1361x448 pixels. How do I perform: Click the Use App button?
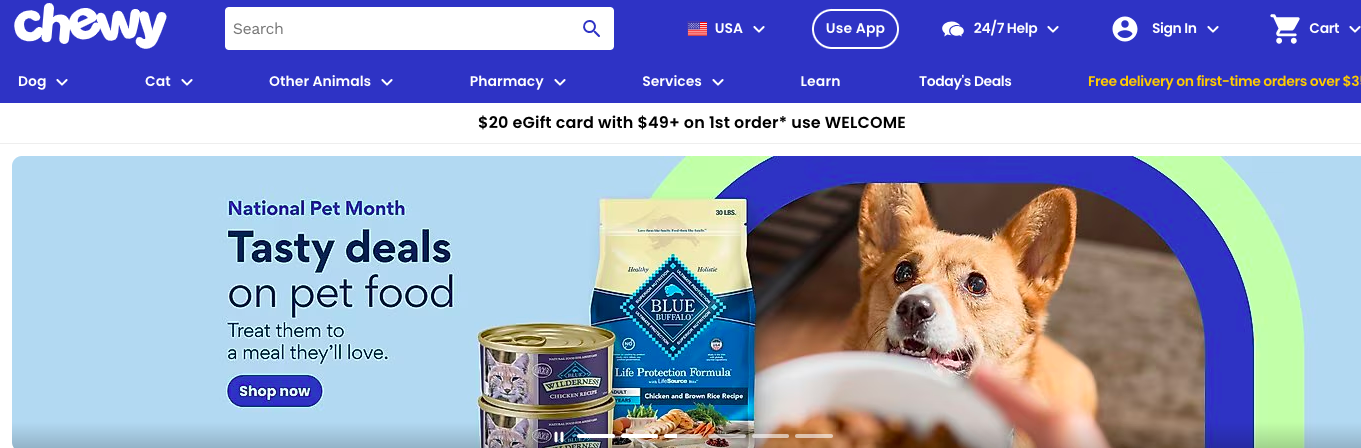[855, 28]
